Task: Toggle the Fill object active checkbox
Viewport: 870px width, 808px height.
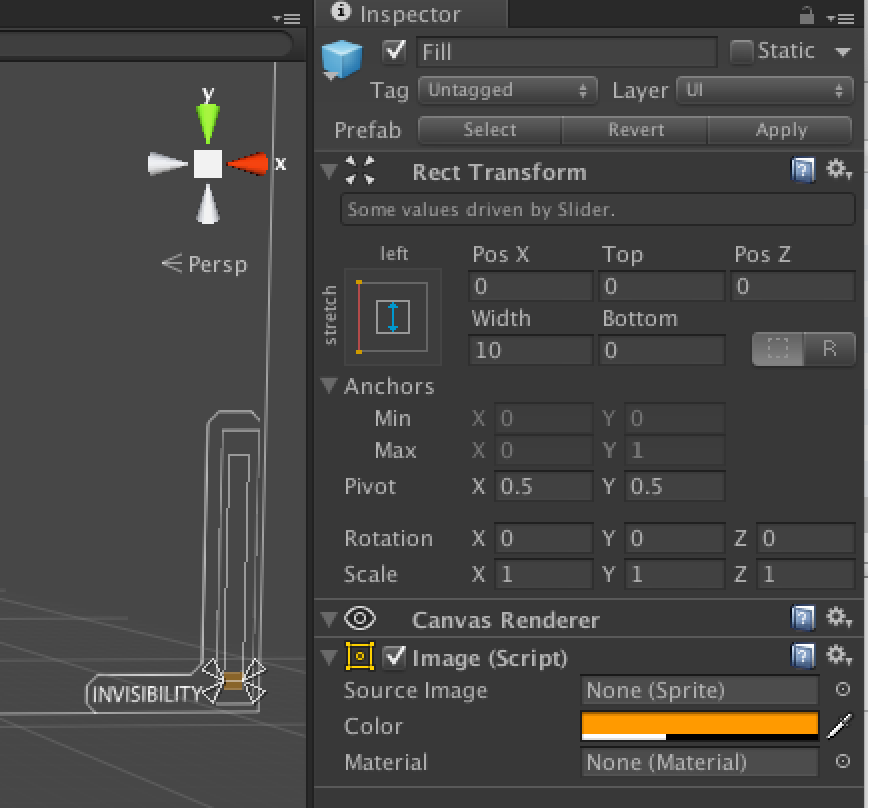Action: [395, 51]
